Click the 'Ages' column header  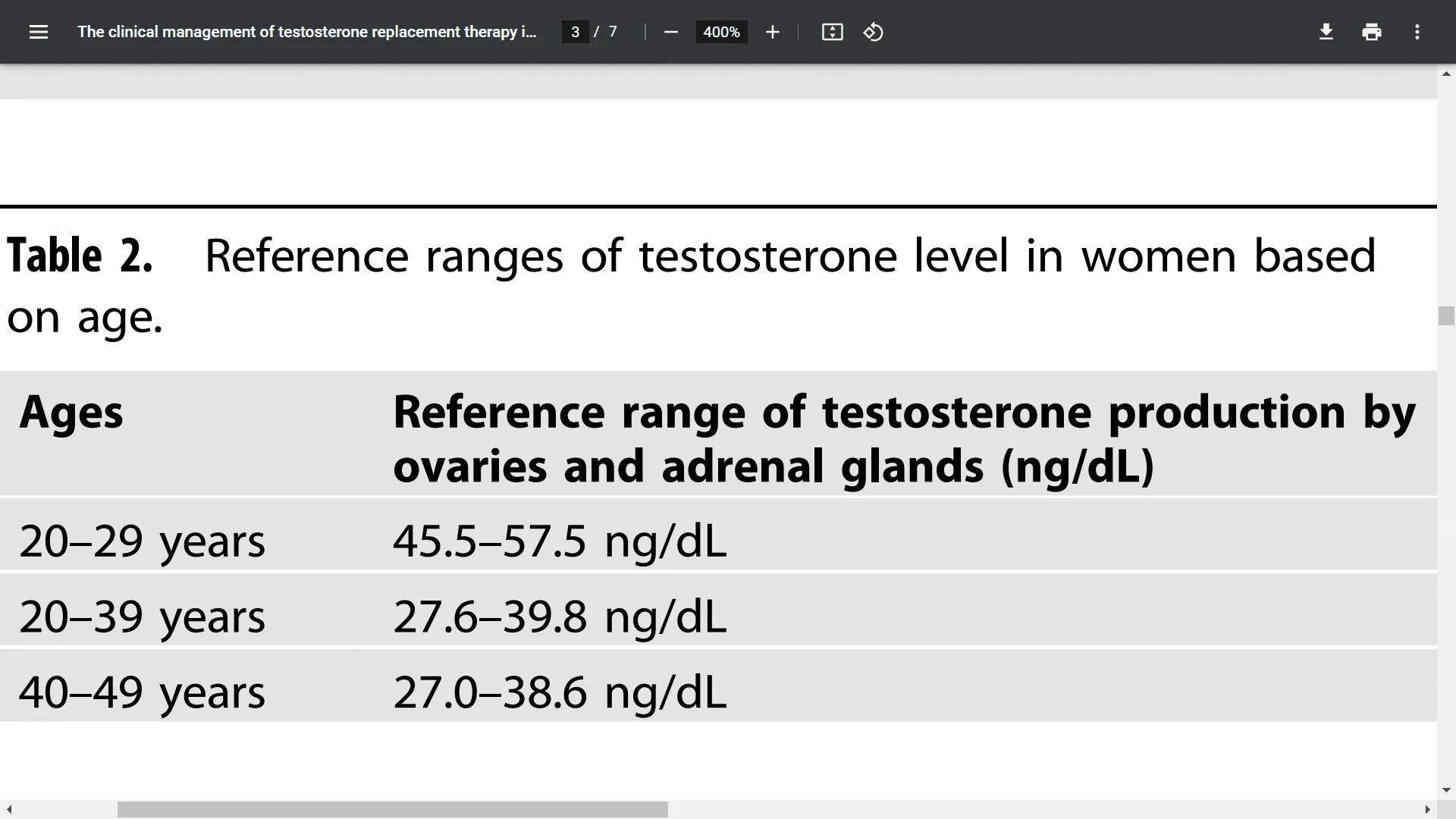pyautogui.click(x=71, y=413)
